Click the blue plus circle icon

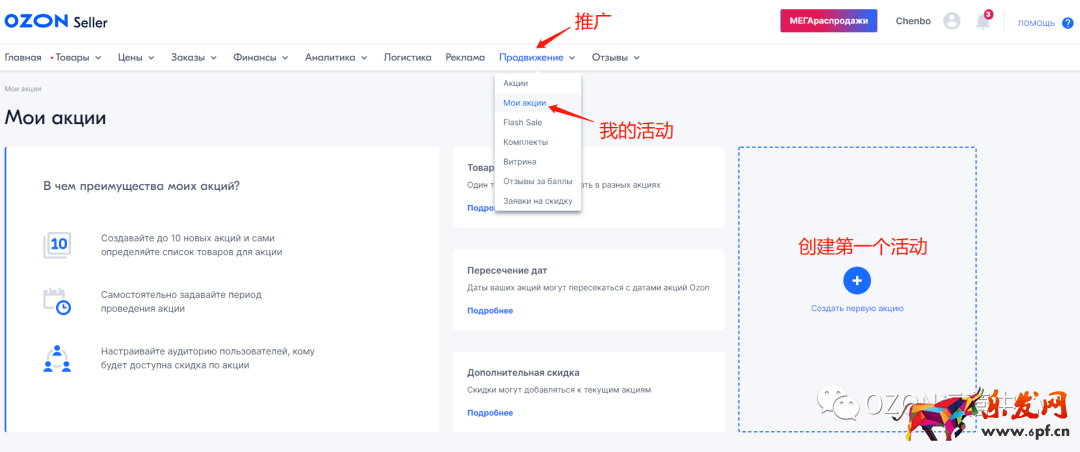click(x=857, y=280)
